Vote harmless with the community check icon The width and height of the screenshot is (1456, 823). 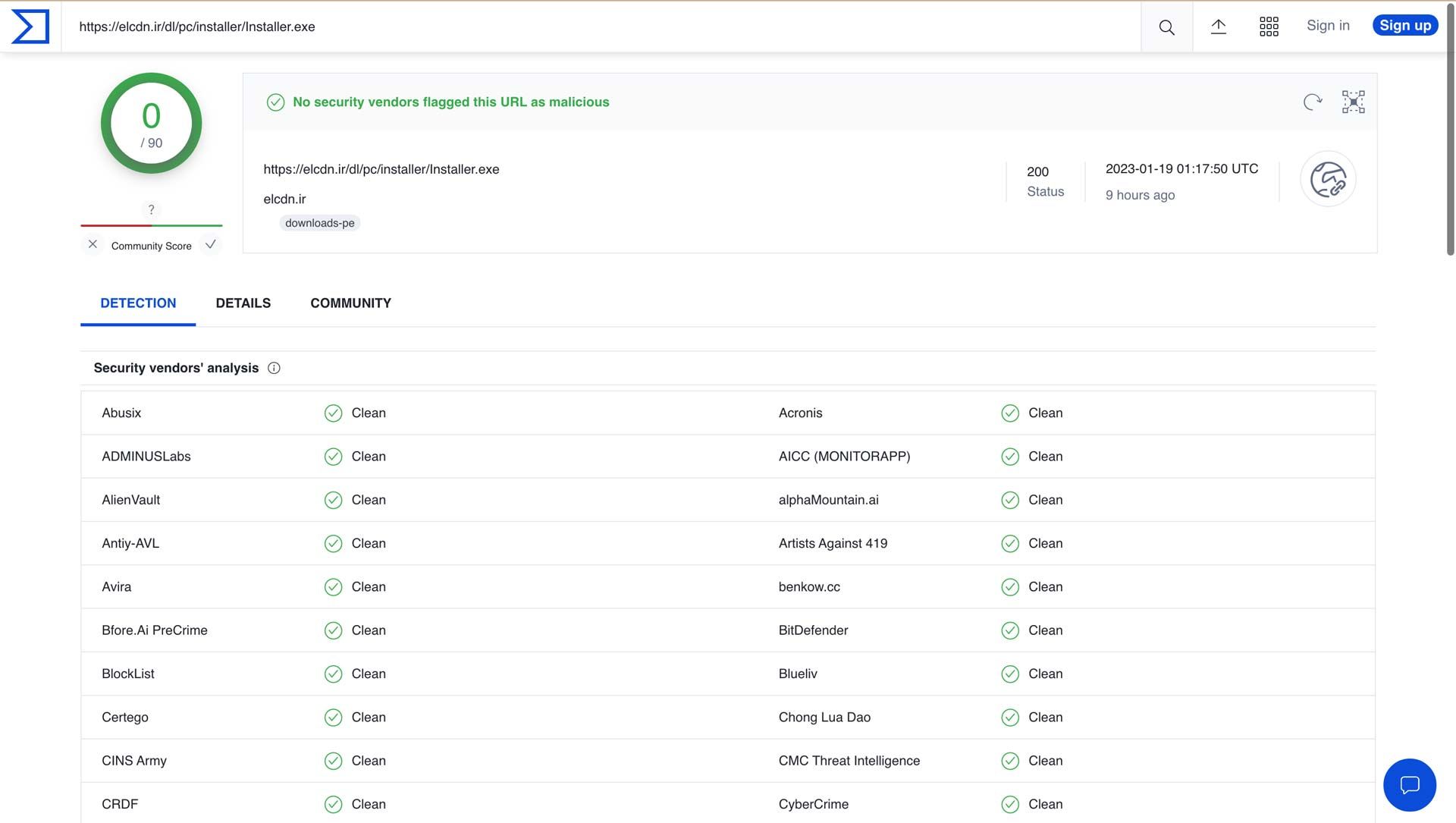point(211,244)
